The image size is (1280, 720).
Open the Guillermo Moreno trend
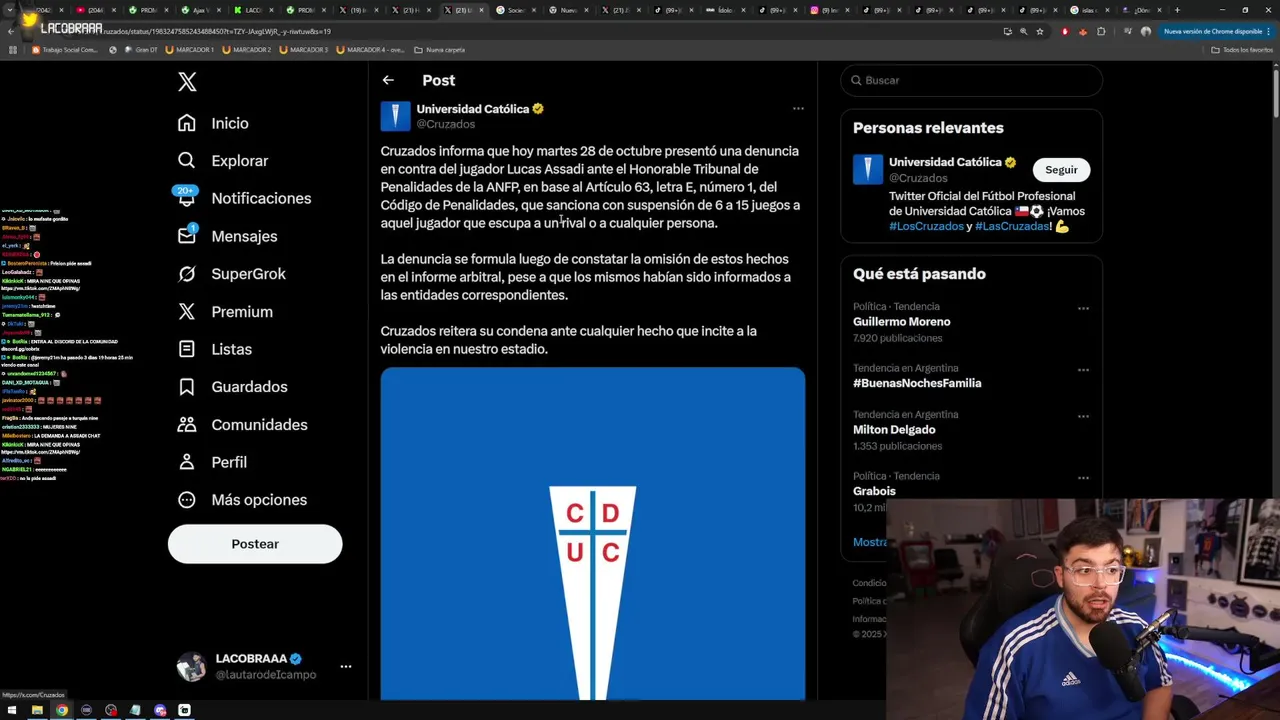click(901, 322)
